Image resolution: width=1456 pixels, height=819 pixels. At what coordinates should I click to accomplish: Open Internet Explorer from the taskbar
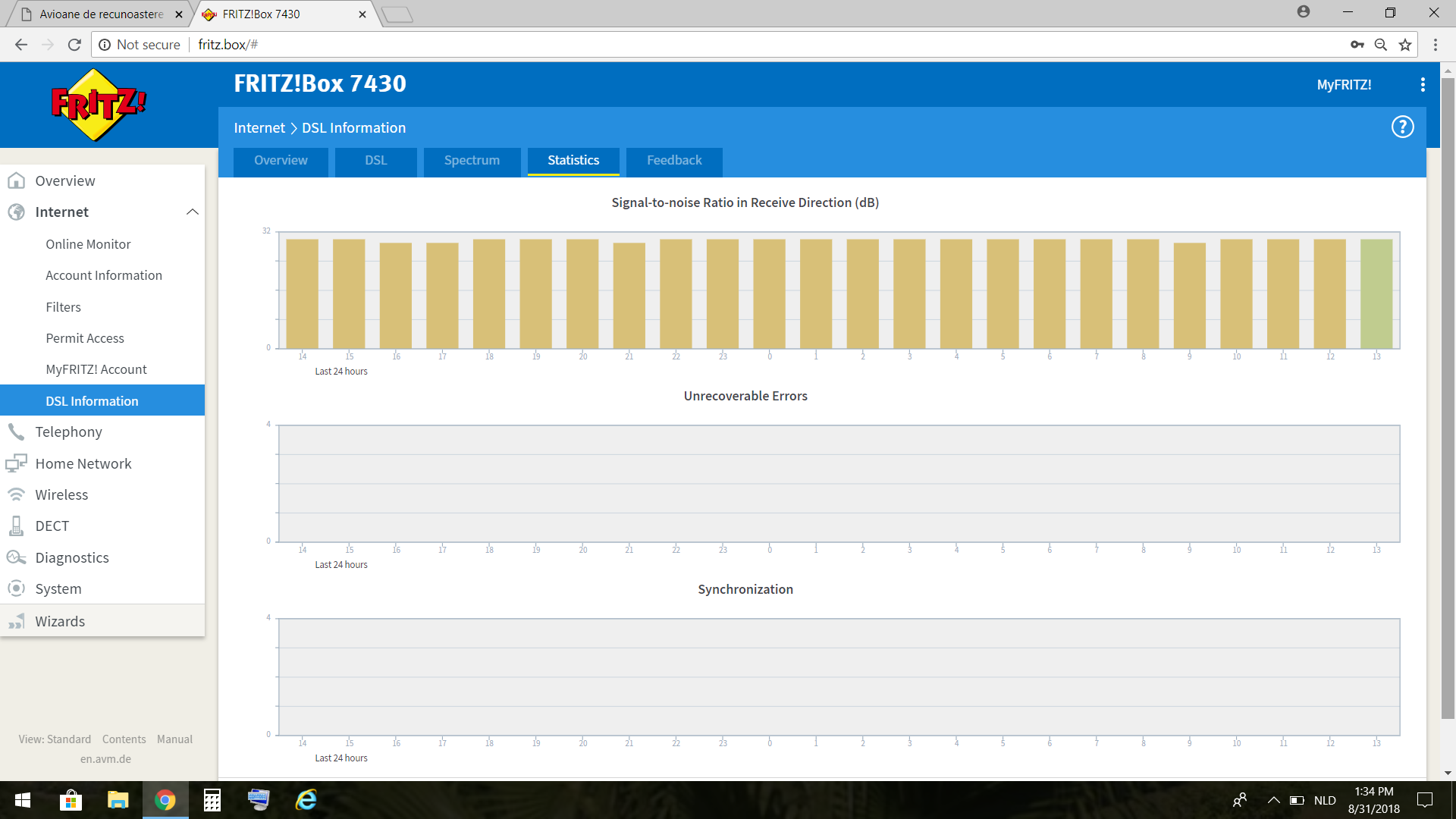point(306,800)
